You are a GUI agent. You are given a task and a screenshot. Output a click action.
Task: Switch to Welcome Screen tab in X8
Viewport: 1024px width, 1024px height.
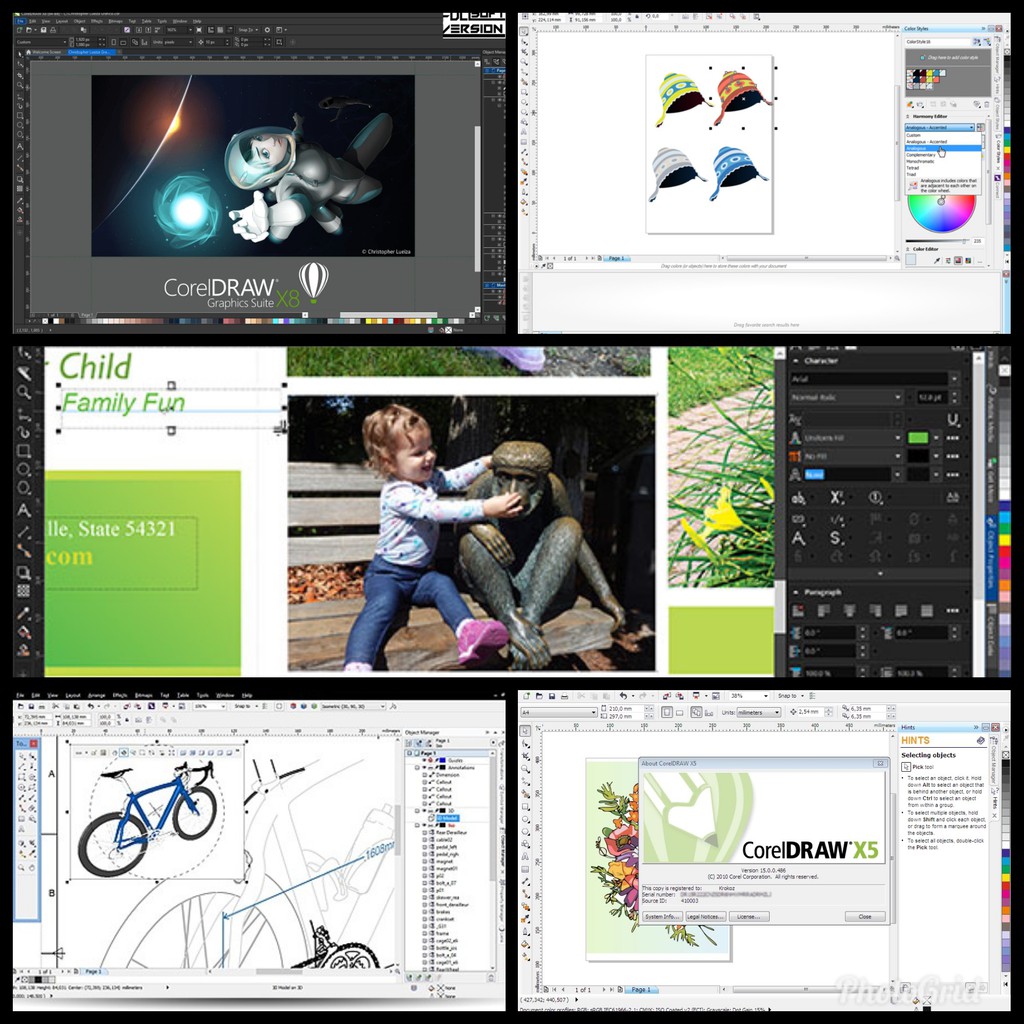45,52
